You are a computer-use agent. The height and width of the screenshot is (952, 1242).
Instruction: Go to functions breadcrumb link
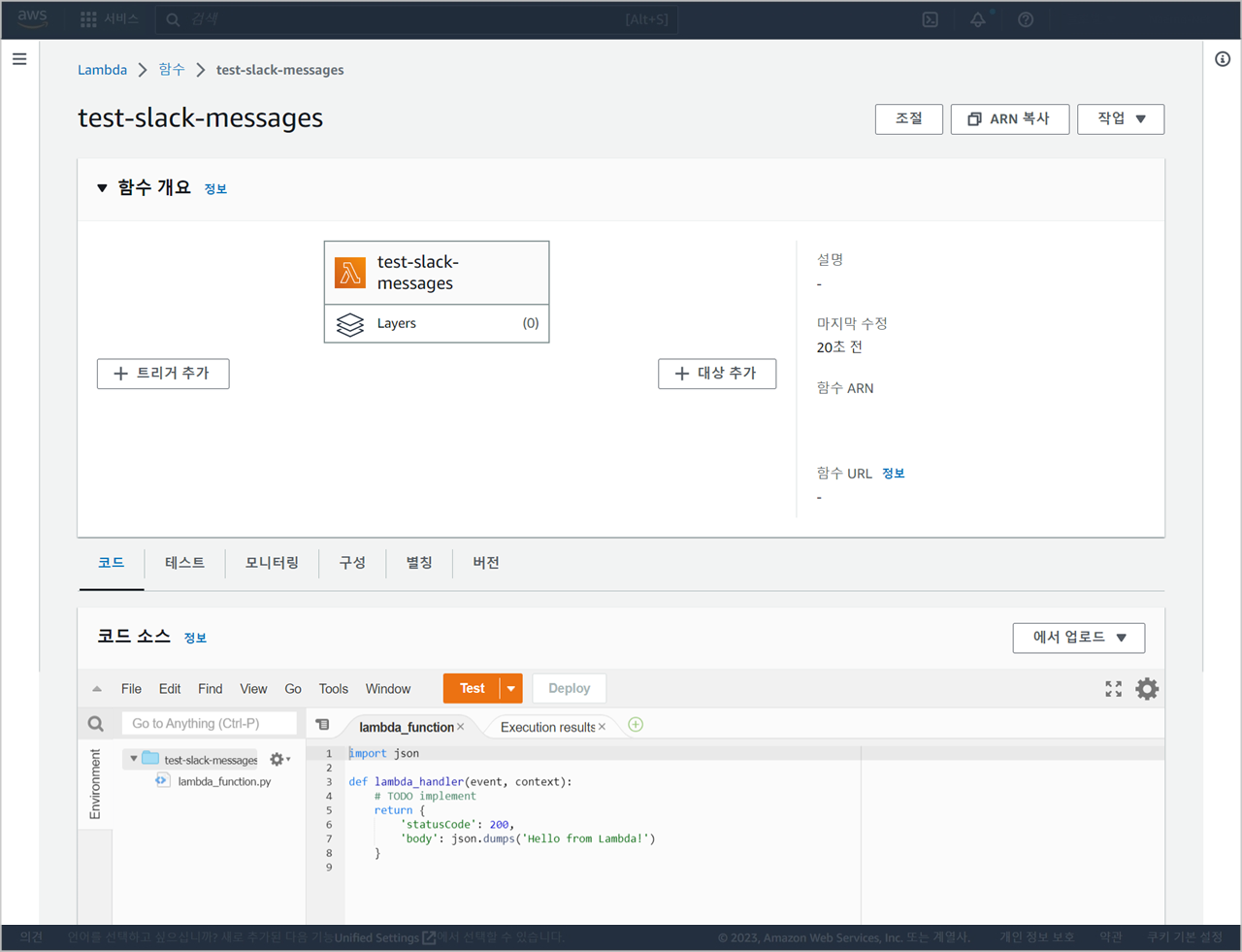[172, 70]
